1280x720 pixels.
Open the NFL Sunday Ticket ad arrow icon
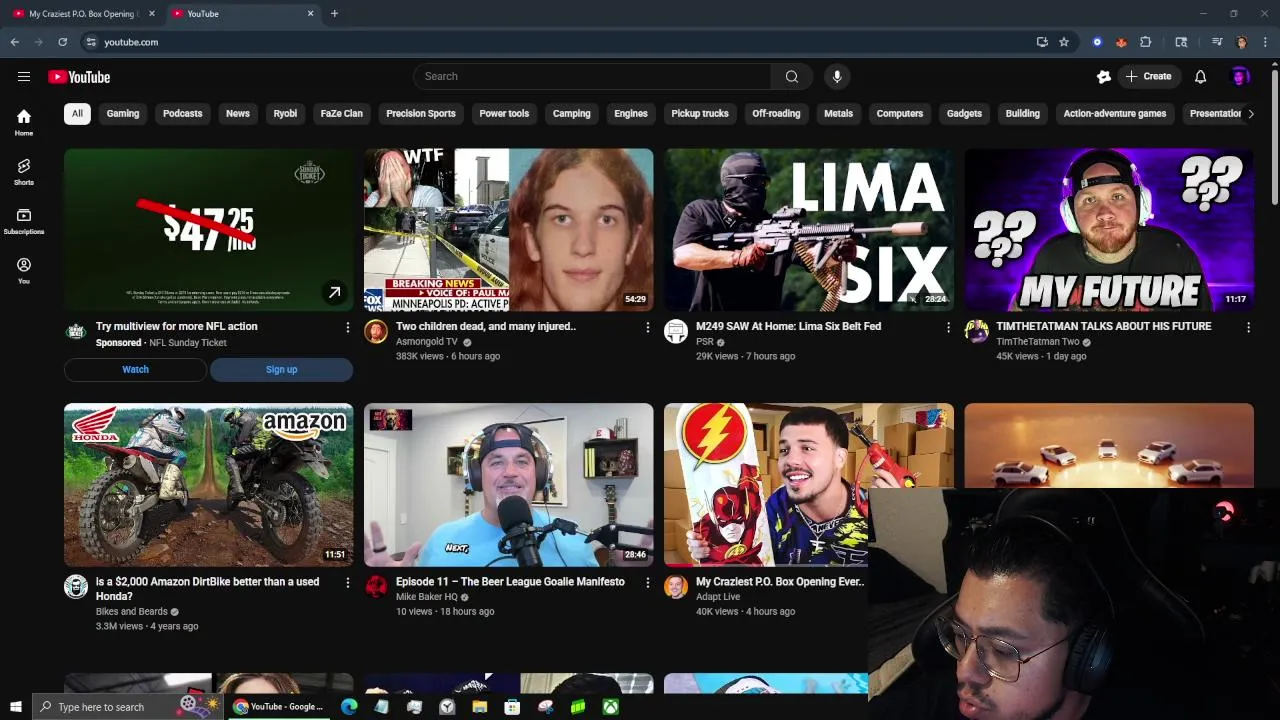[x=334, y=293]
